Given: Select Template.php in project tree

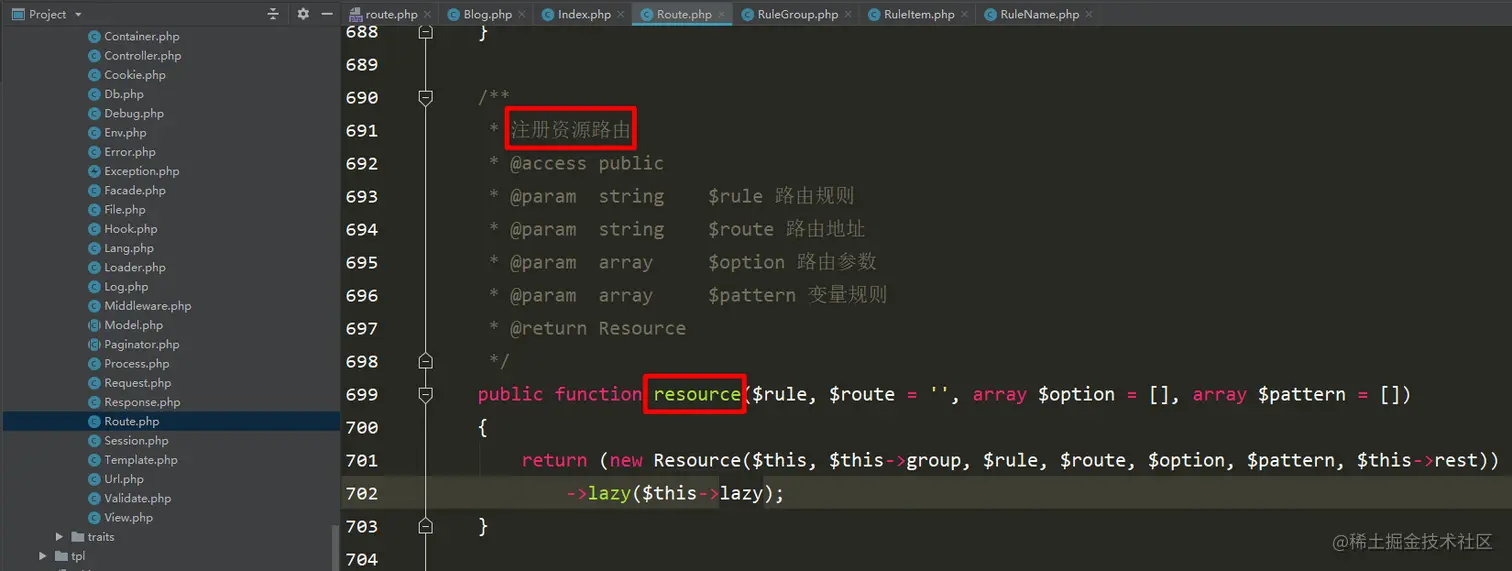Looking at the screenshot, I should pos(140,460).
